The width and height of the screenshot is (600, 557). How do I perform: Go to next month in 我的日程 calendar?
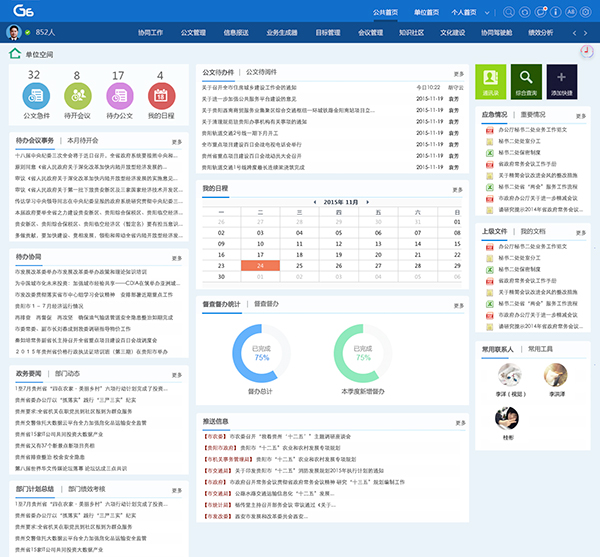(367, 202)
